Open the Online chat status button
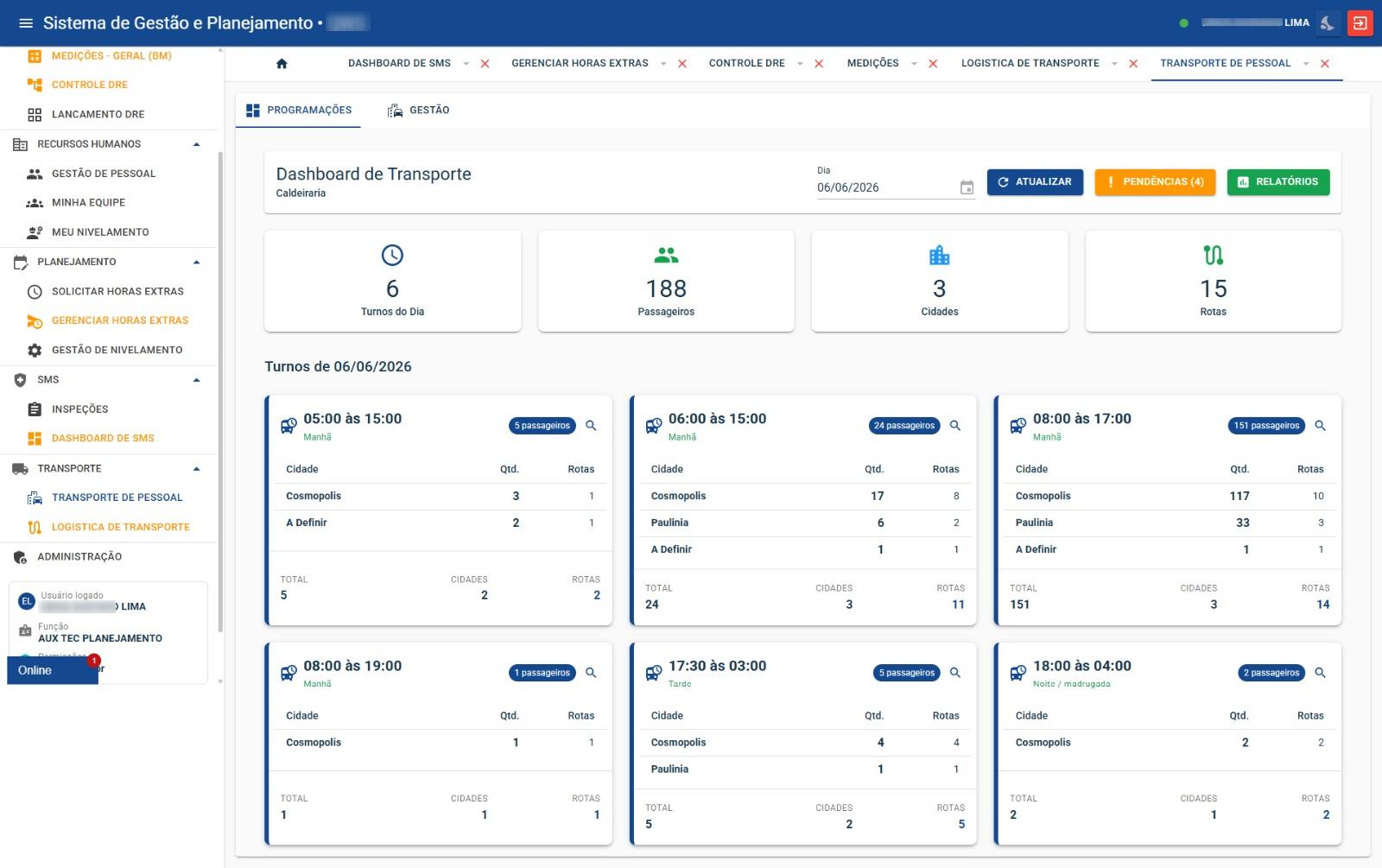This screenshot has width=1382, height=868. (x=52, y=670)
